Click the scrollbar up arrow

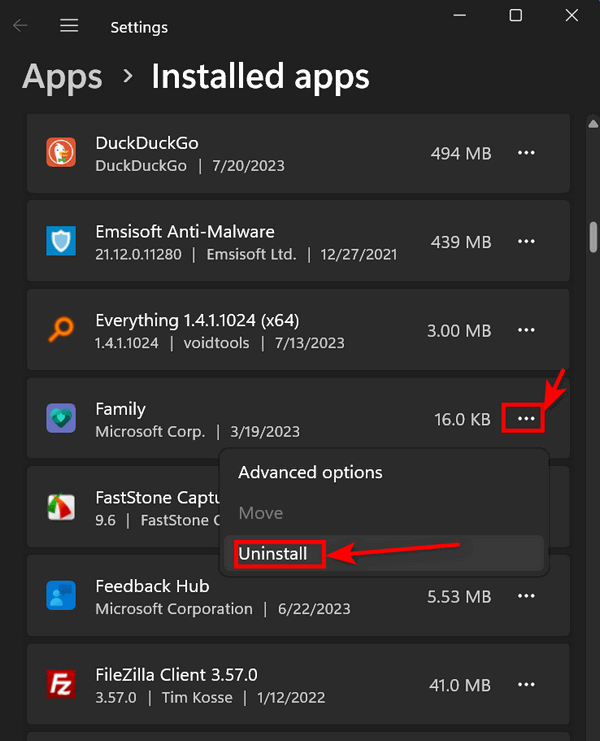pyautogui.click(x=593, y=124)
